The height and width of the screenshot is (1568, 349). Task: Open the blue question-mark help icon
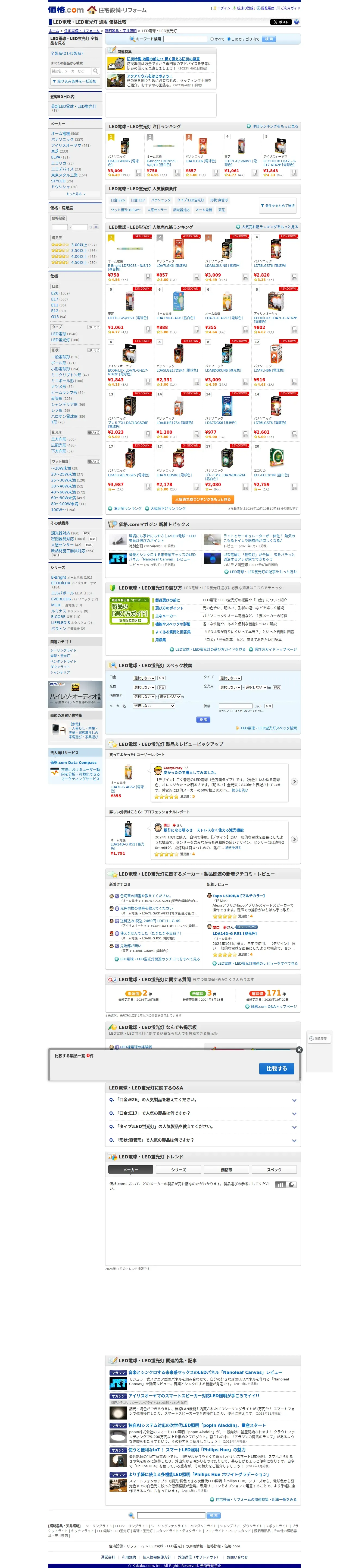pyautogui.click(x=297, y=22)
